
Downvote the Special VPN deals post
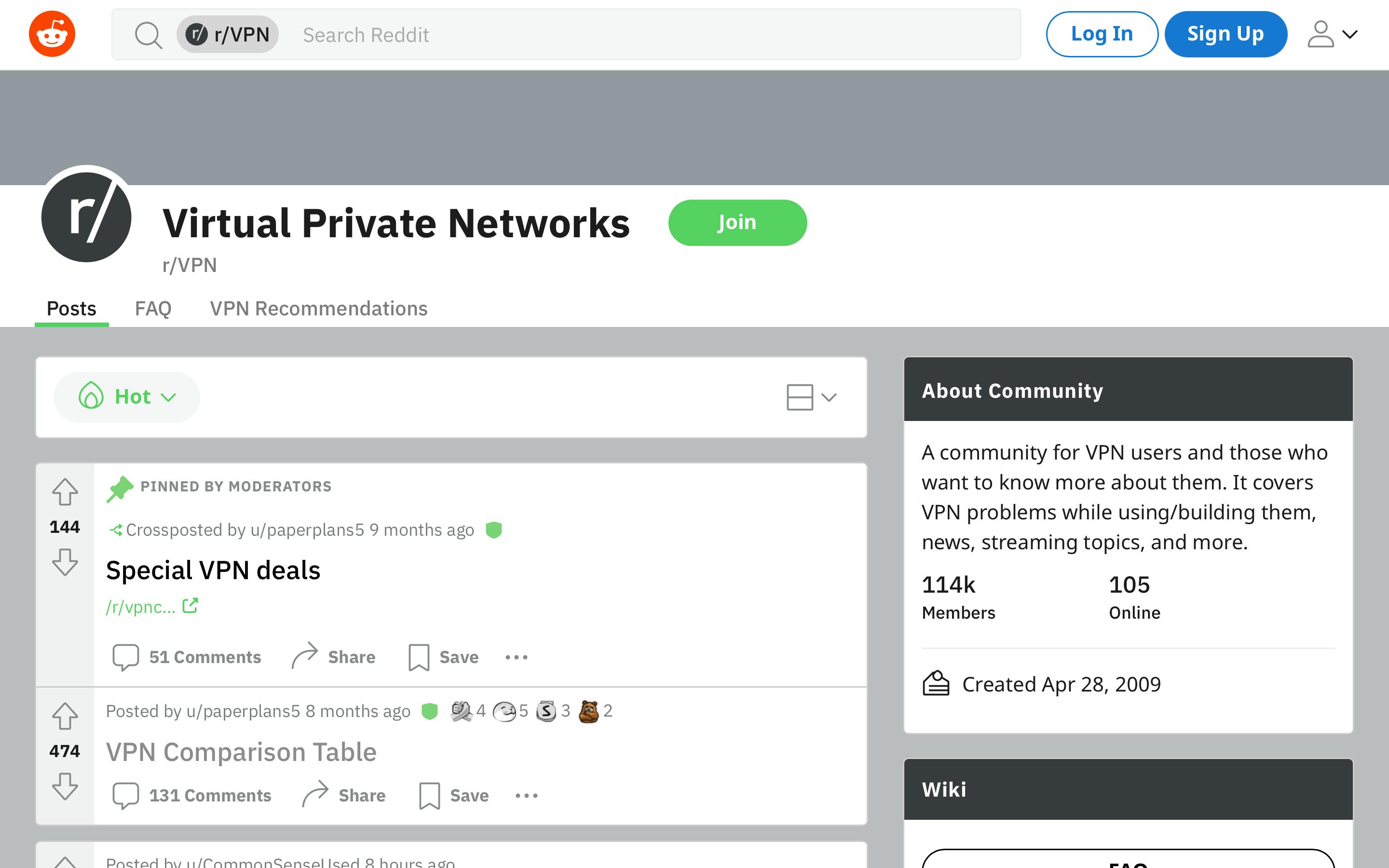[x=65, y=562]
